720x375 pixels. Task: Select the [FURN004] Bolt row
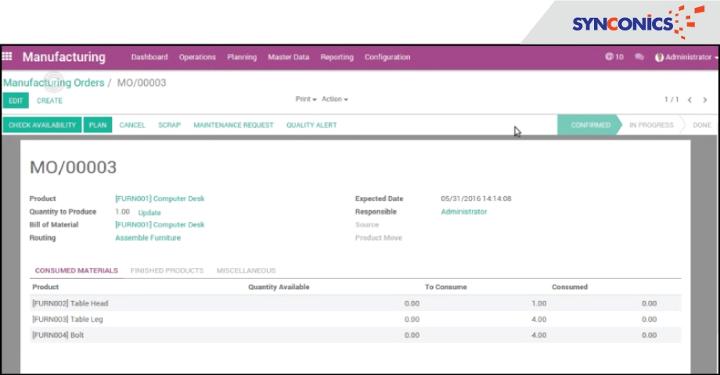pos(355,335)
